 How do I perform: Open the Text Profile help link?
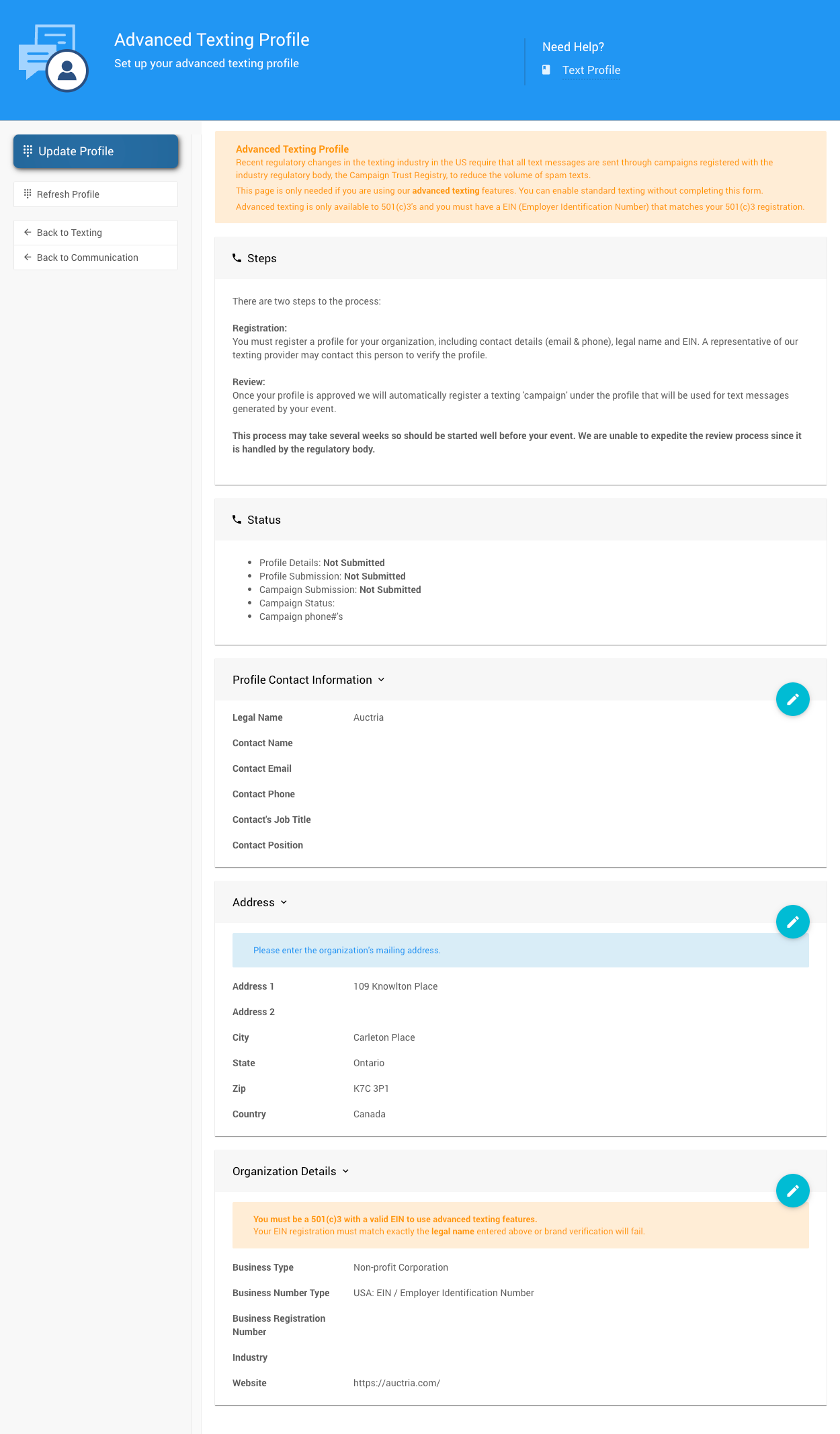coord(591,70)
